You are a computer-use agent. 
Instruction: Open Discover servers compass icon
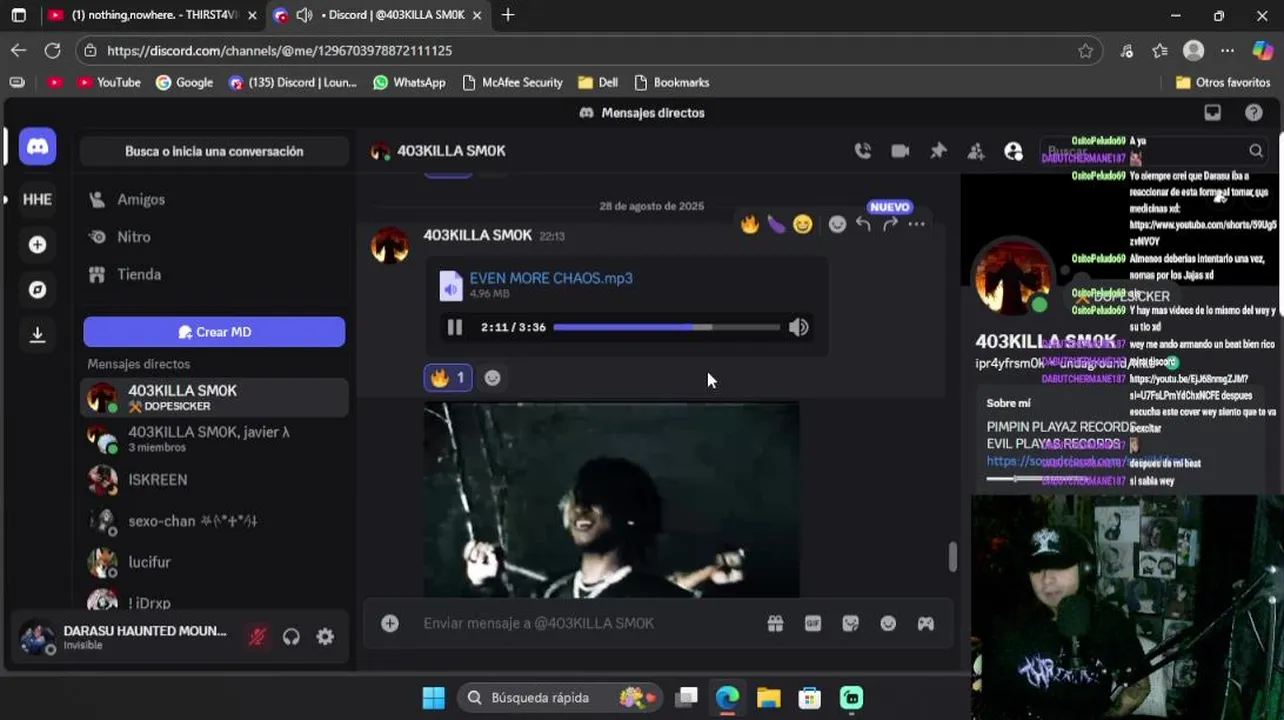(x=37, y=290)
